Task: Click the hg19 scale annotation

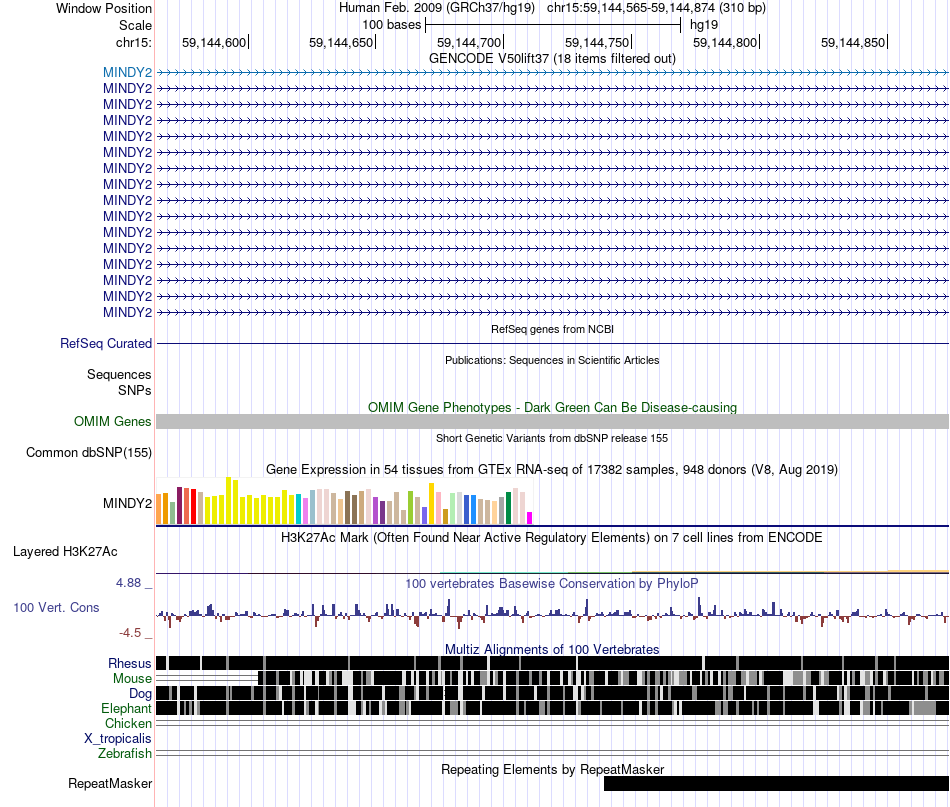Action: tap(704, 25)
